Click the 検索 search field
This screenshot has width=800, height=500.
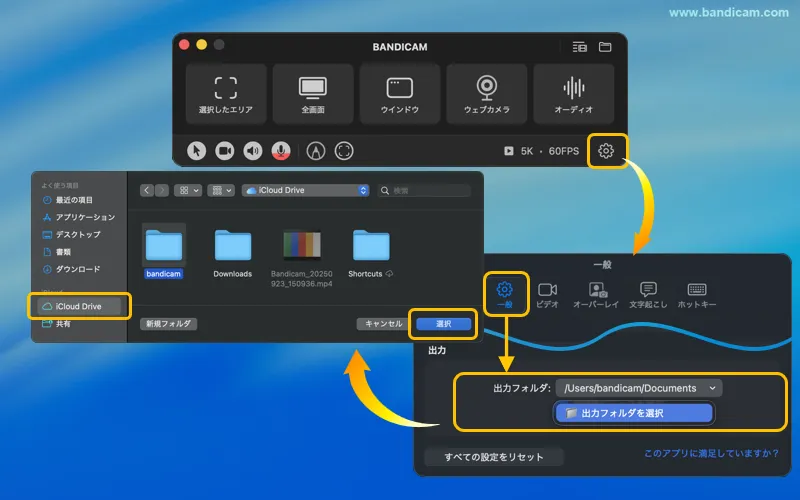tap(424, 190)
